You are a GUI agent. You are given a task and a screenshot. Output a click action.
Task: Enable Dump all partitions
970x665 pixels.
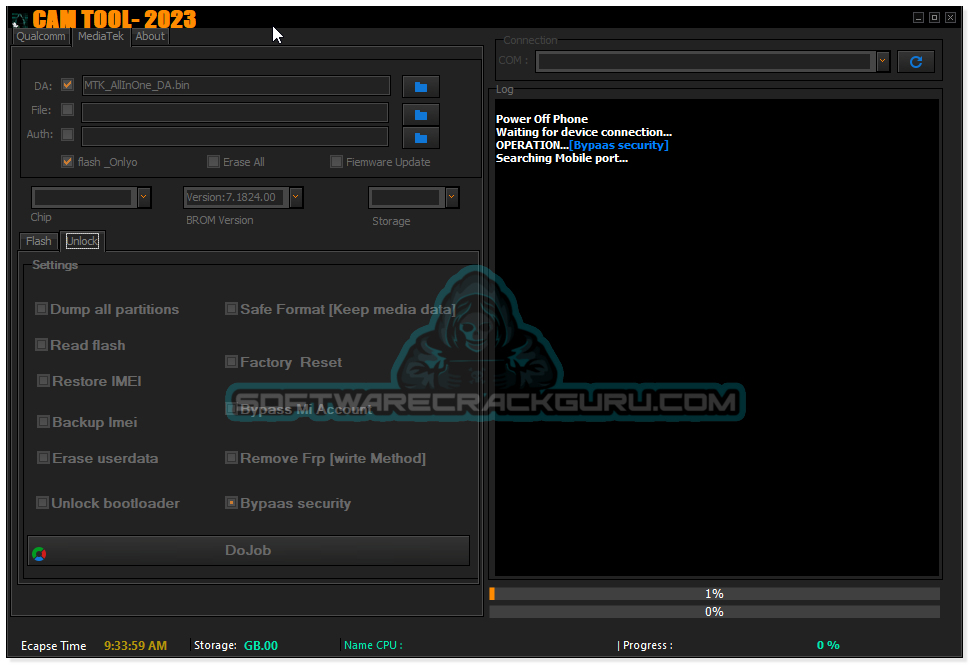point(41,308)
